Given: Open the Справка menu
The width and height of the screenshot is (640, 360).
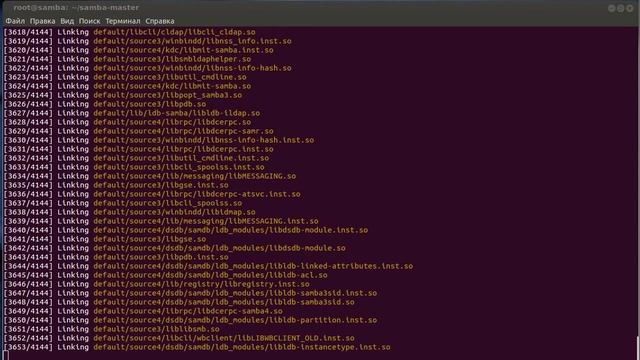Looking at the screenshot, I should tap(160, 21).
